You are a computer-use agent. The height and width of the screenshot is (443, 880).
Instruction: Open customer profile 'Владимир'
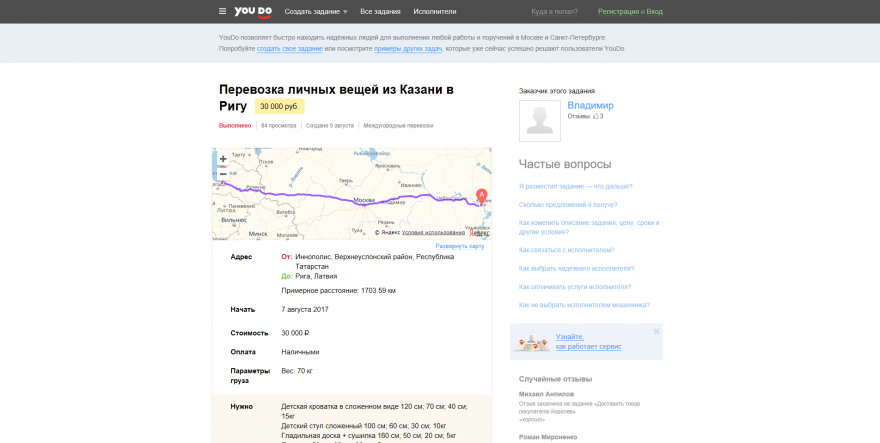pyautogui.click(x=590, y=105)
